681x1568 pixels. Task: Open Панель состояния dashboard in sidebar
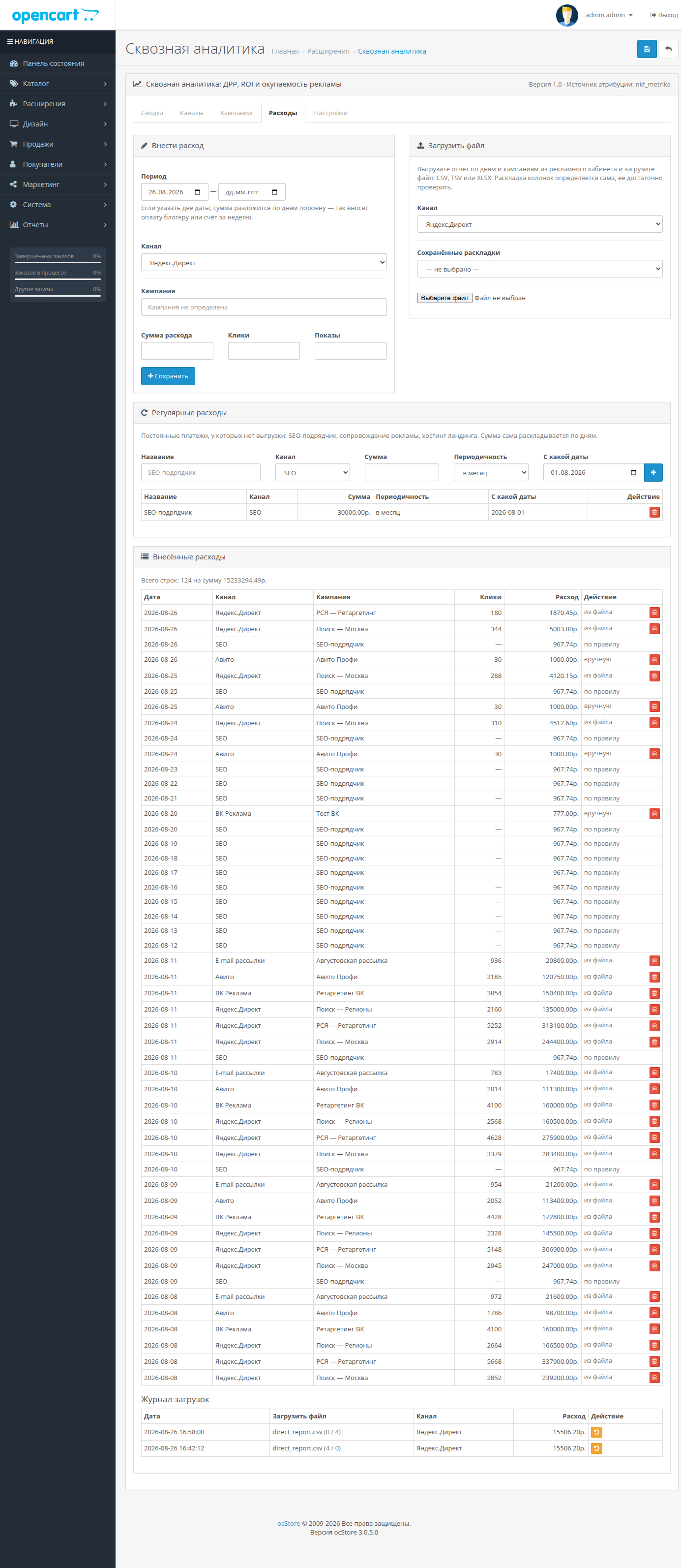(58, 63)
